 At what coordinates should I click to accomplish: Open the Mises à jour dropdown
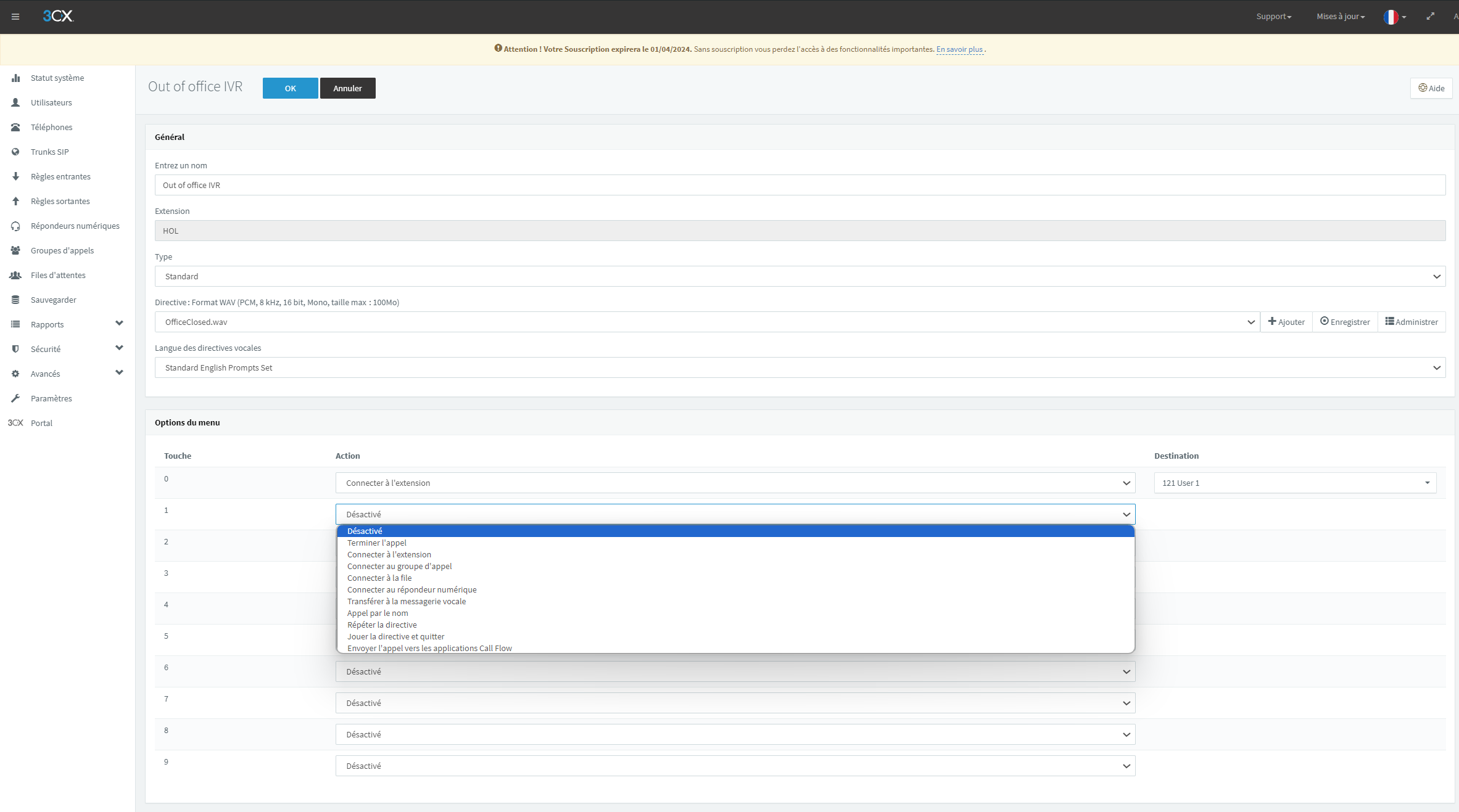tap(1341, 17)
